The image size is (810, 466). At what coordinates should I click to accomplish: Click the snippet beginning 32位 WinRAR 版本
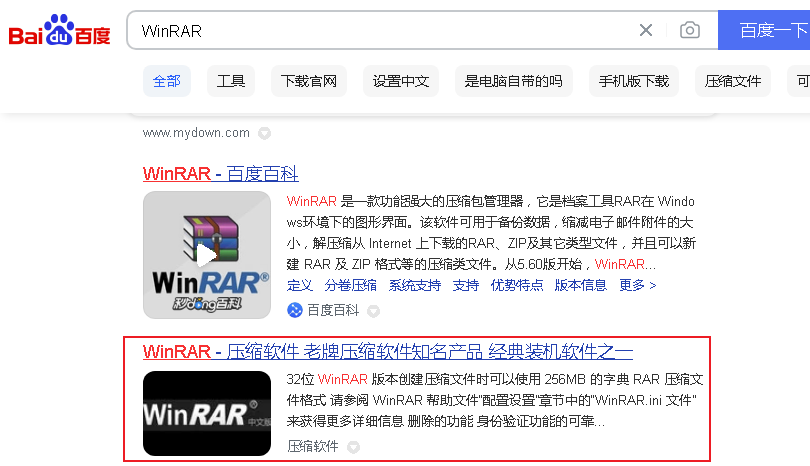(495, 400)
